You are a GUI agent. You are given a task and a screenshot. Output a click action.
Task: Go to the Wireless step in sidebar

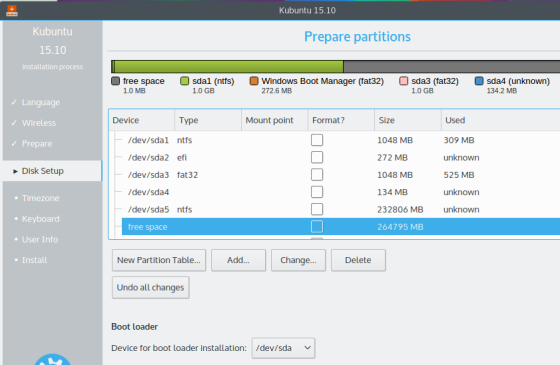[39, 123]
